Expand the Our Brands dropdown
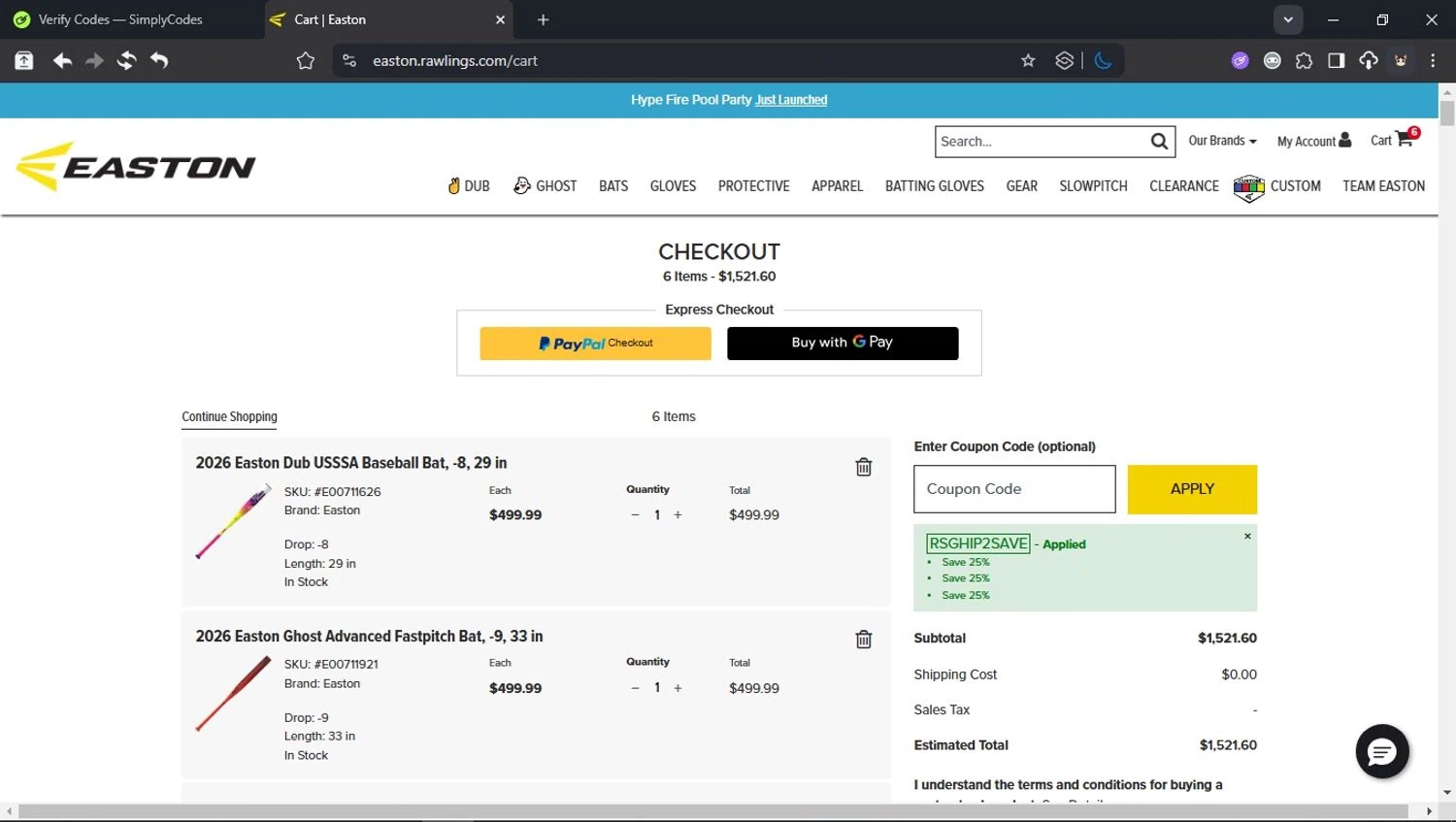Image resolution: width=1456 pixels, height=822 pixels. coord(1222,141)
